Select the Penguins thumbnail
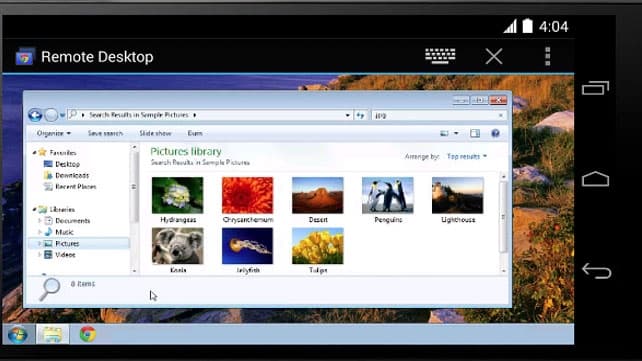 388,195
